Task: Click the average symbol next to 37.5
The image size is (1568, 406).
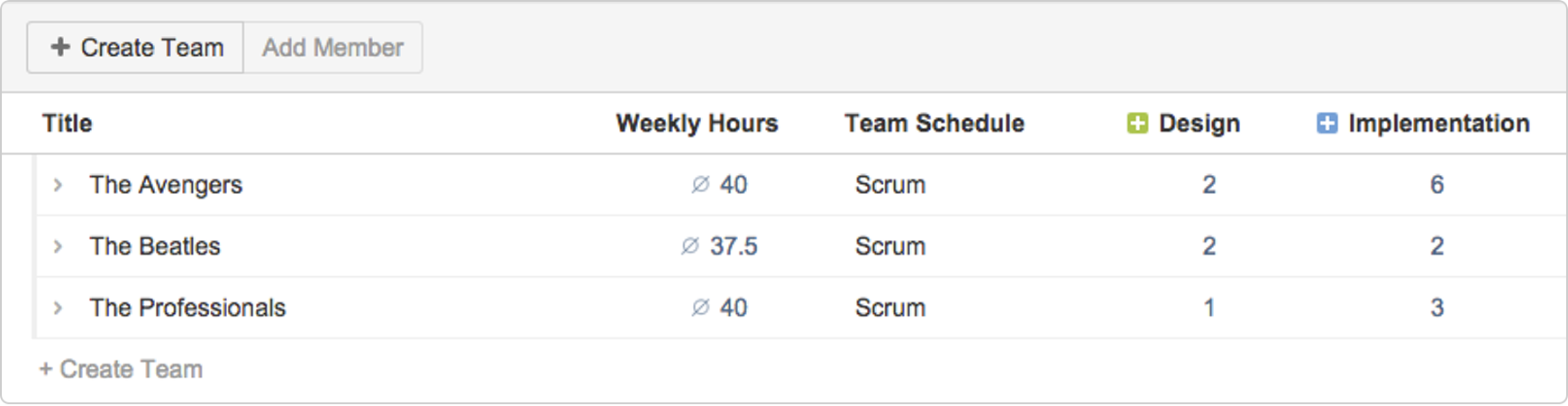Action: pyautogui.click(x=689, y=246)
